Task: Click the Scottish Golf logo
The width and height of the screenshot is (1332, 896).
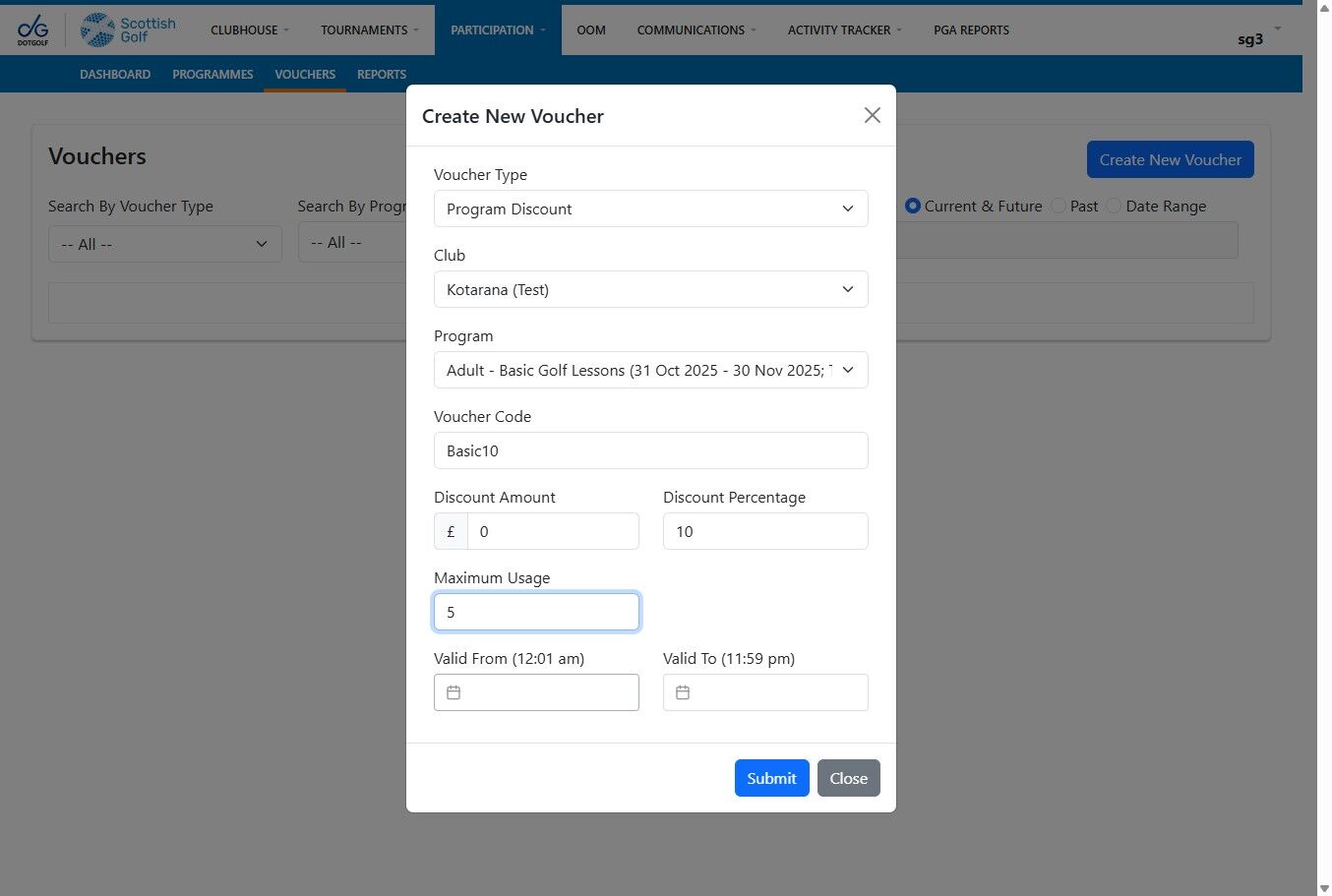Action: (128, 30)
